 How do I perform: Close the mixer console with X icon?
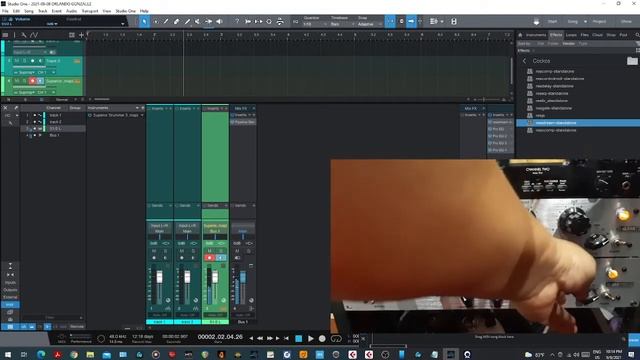(x=5, y=108)
